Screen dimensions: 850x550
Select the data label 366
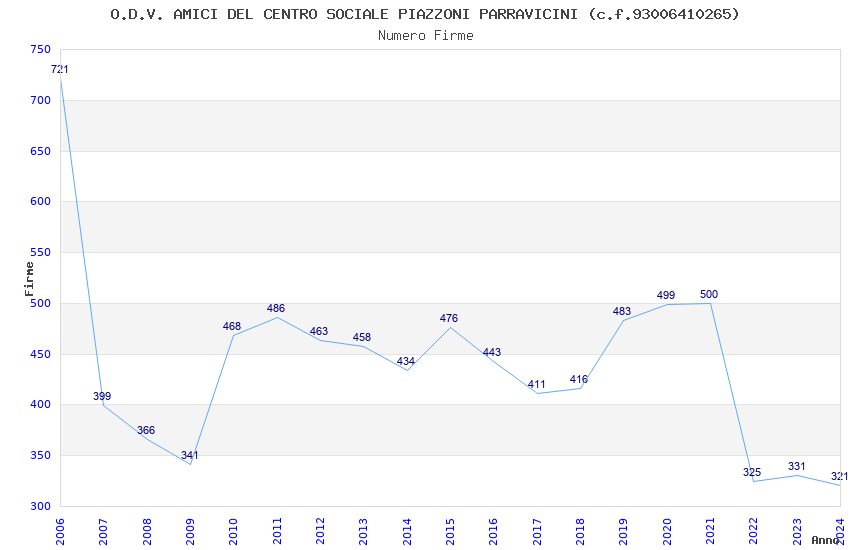tap(146, 430)
